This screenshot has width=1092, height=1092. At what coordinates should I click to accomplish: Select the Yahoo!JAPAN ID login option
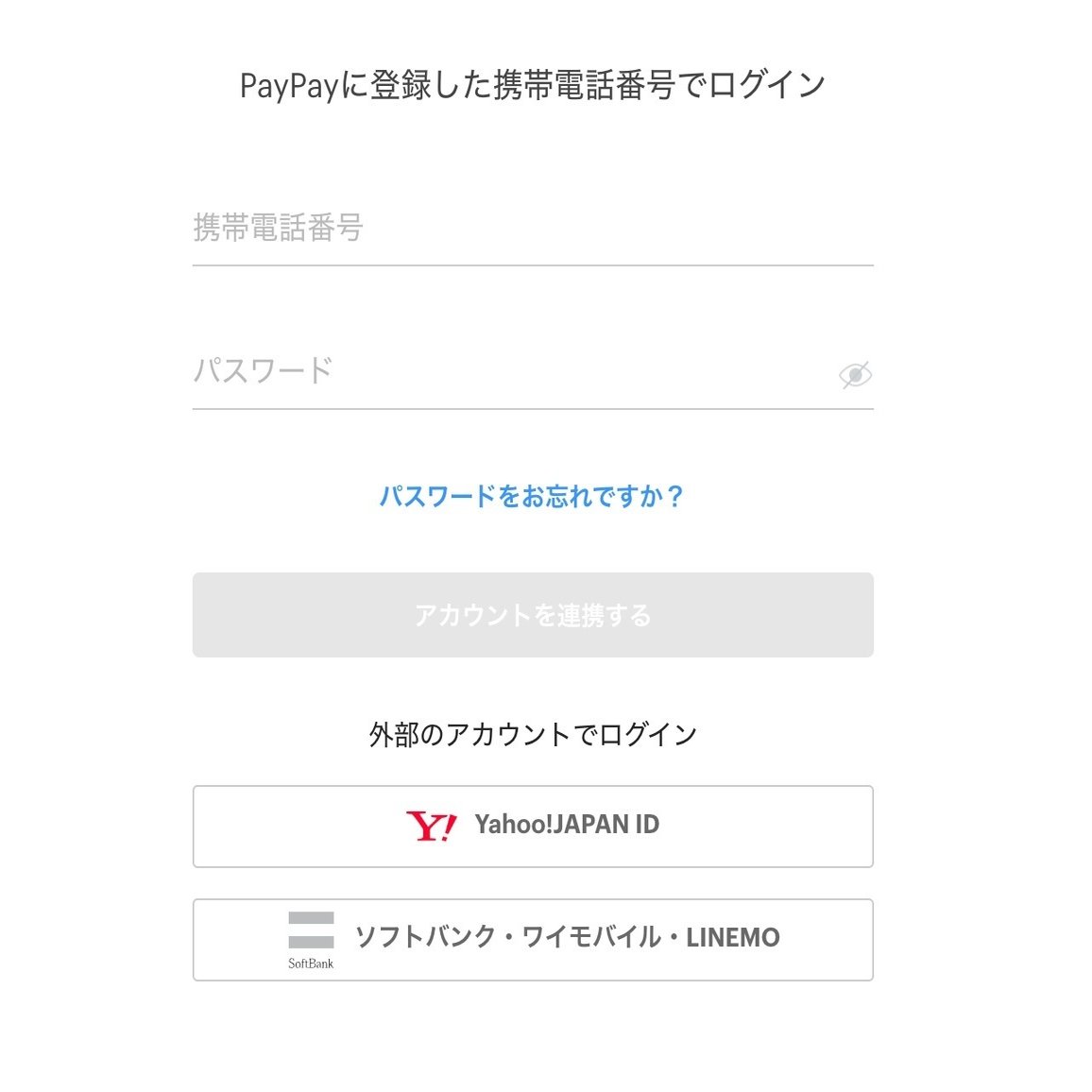coord(532,826)
